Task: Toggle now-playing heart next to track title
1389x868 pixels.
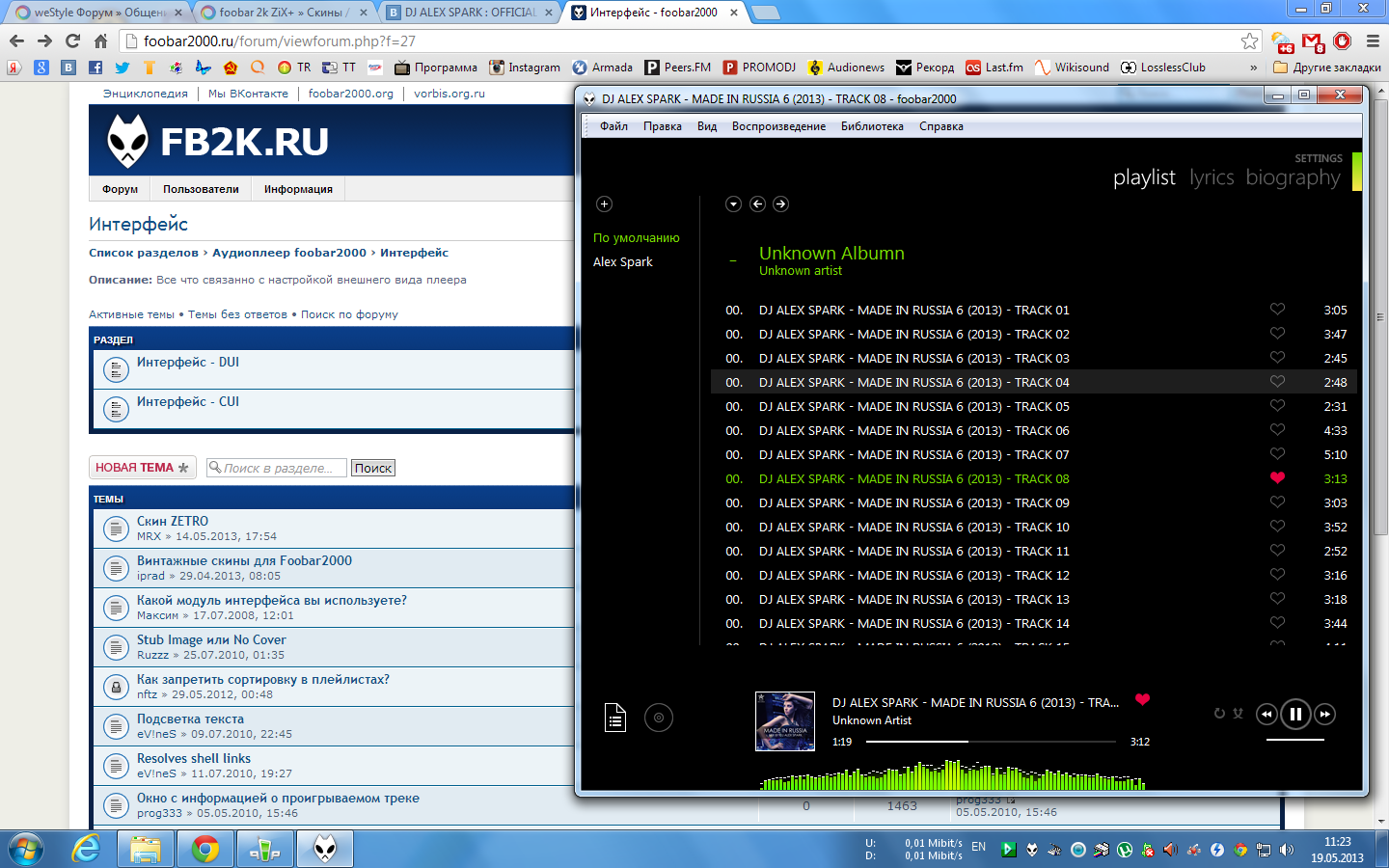Action: click(1142, 700)
